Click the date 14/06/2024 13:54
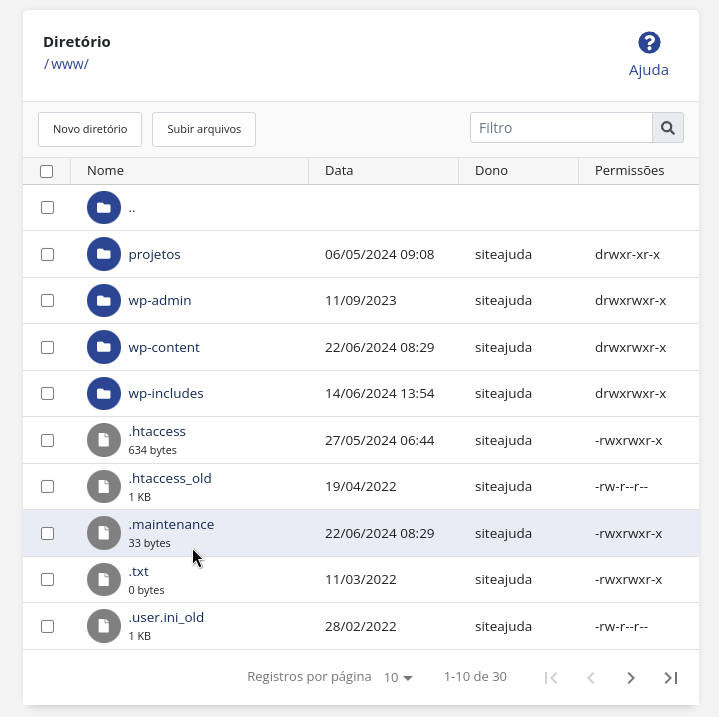This screenshot has width=719, height=717. pos(380,393)
